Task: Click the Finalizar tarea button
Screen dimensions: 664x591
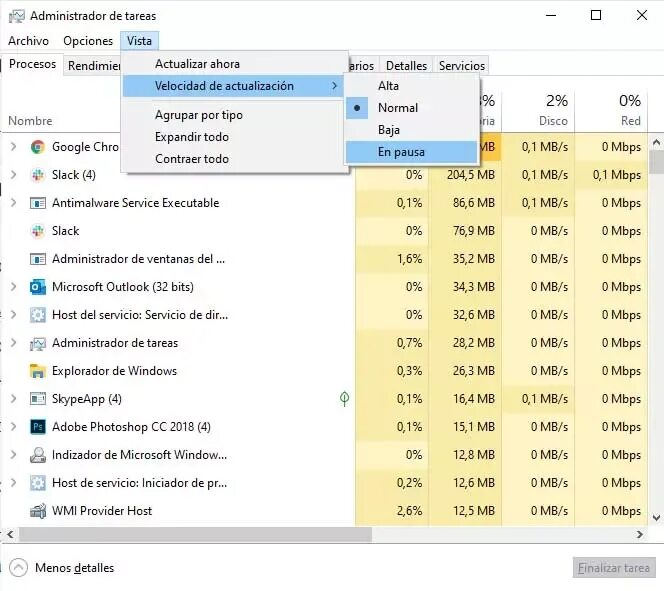Action: (614, 568)
